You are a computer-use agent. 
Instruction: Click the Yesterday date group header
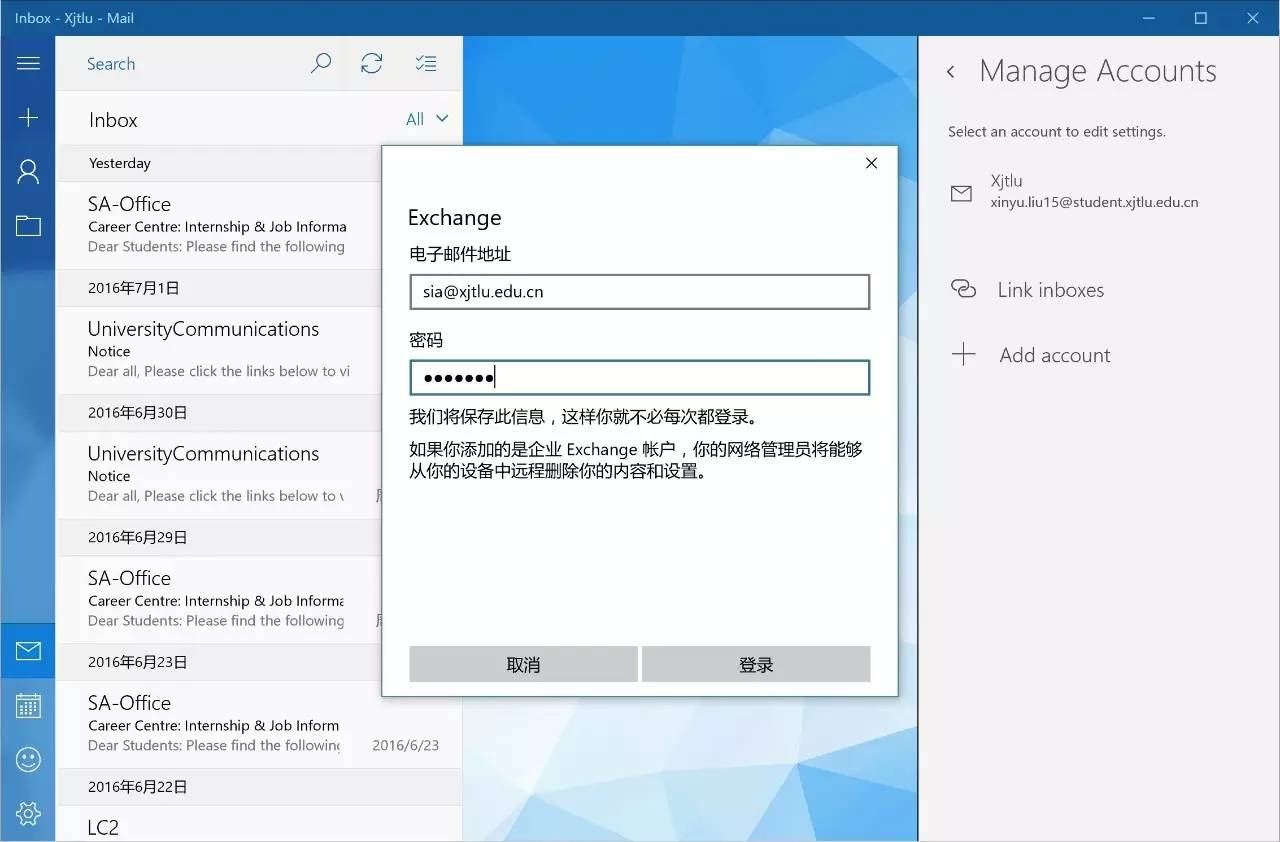[220, 163]
